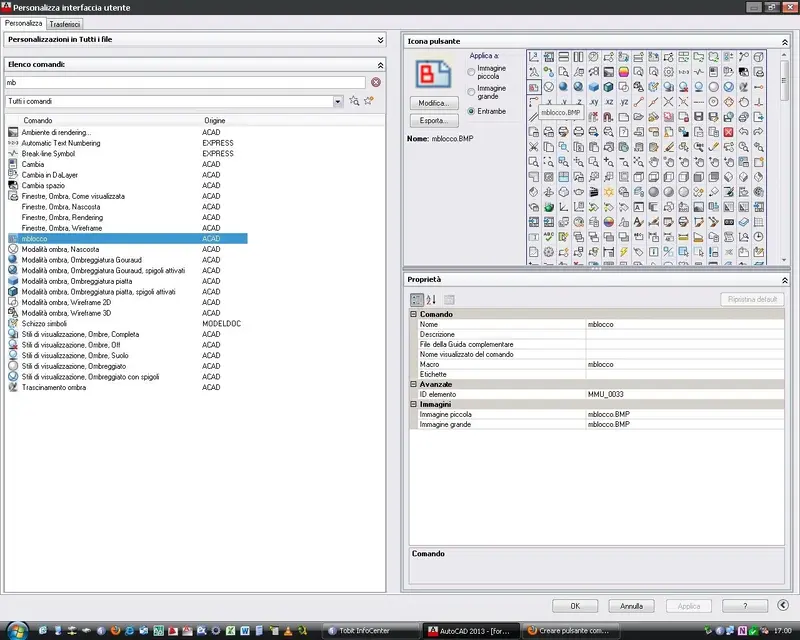
Task: Select the 'Immagine piccola' radio option
Action: point(471,72)
